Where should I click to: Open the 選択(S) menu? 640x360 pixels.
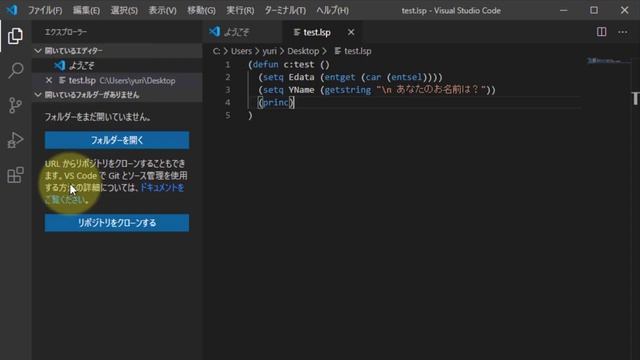(x=124, y=10)
